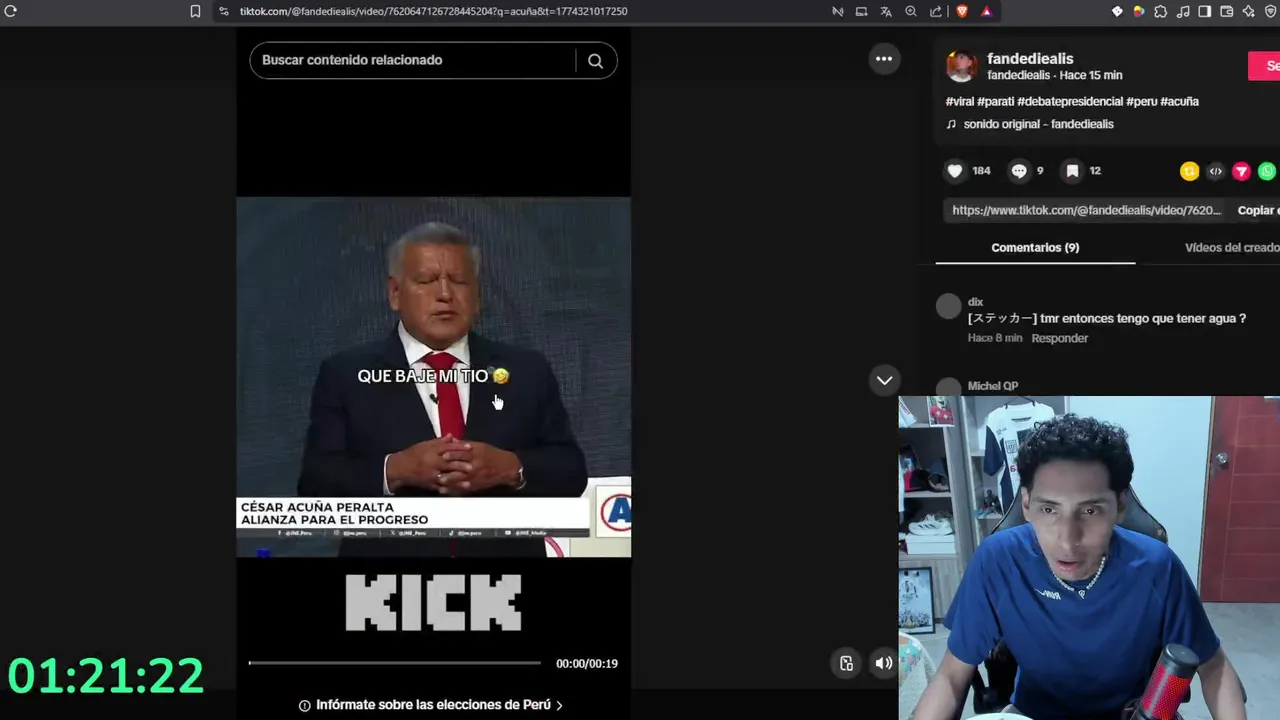The height and width of the screenshot is (720, 1280).
Task: Bookmark this page via address bar icon
Action: point(195,11)
